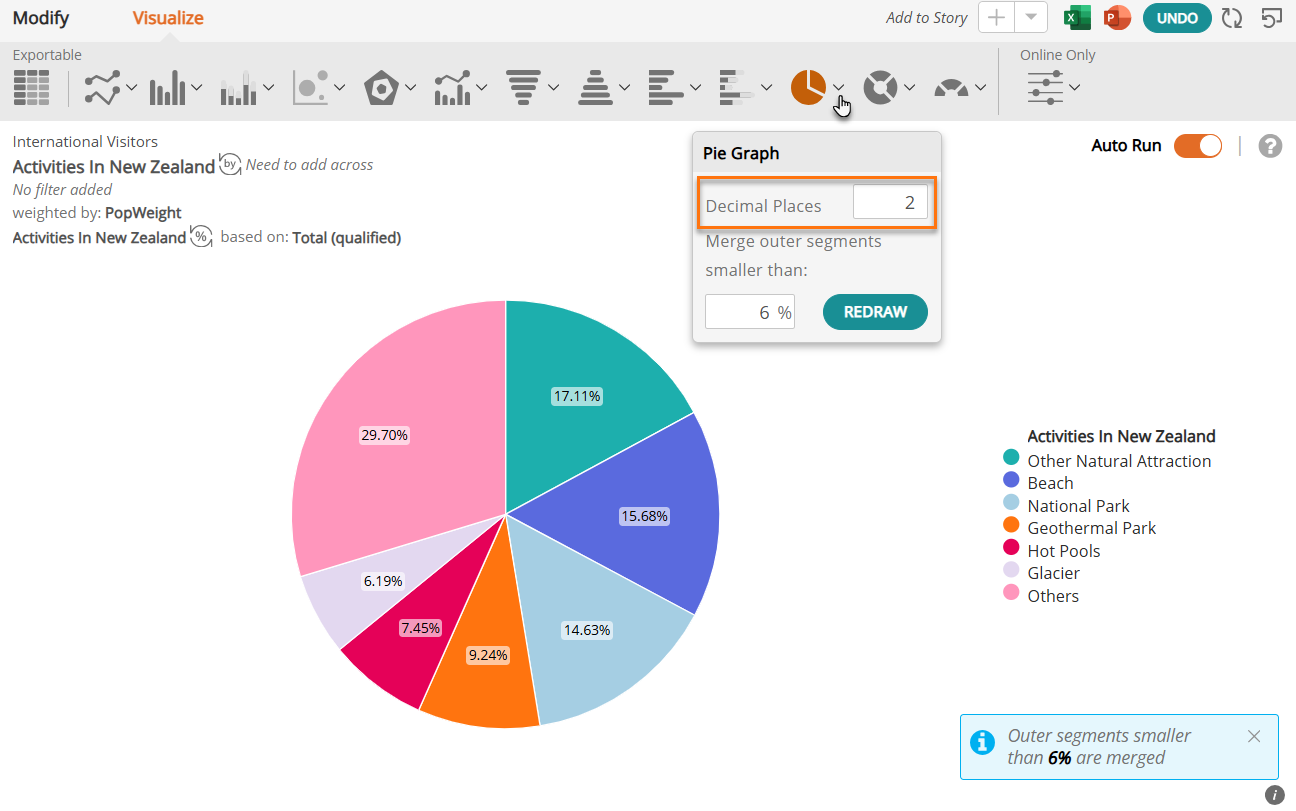Select the gauge chart icon
This screenshot has height=811, width=1296.
coord(951,88)
